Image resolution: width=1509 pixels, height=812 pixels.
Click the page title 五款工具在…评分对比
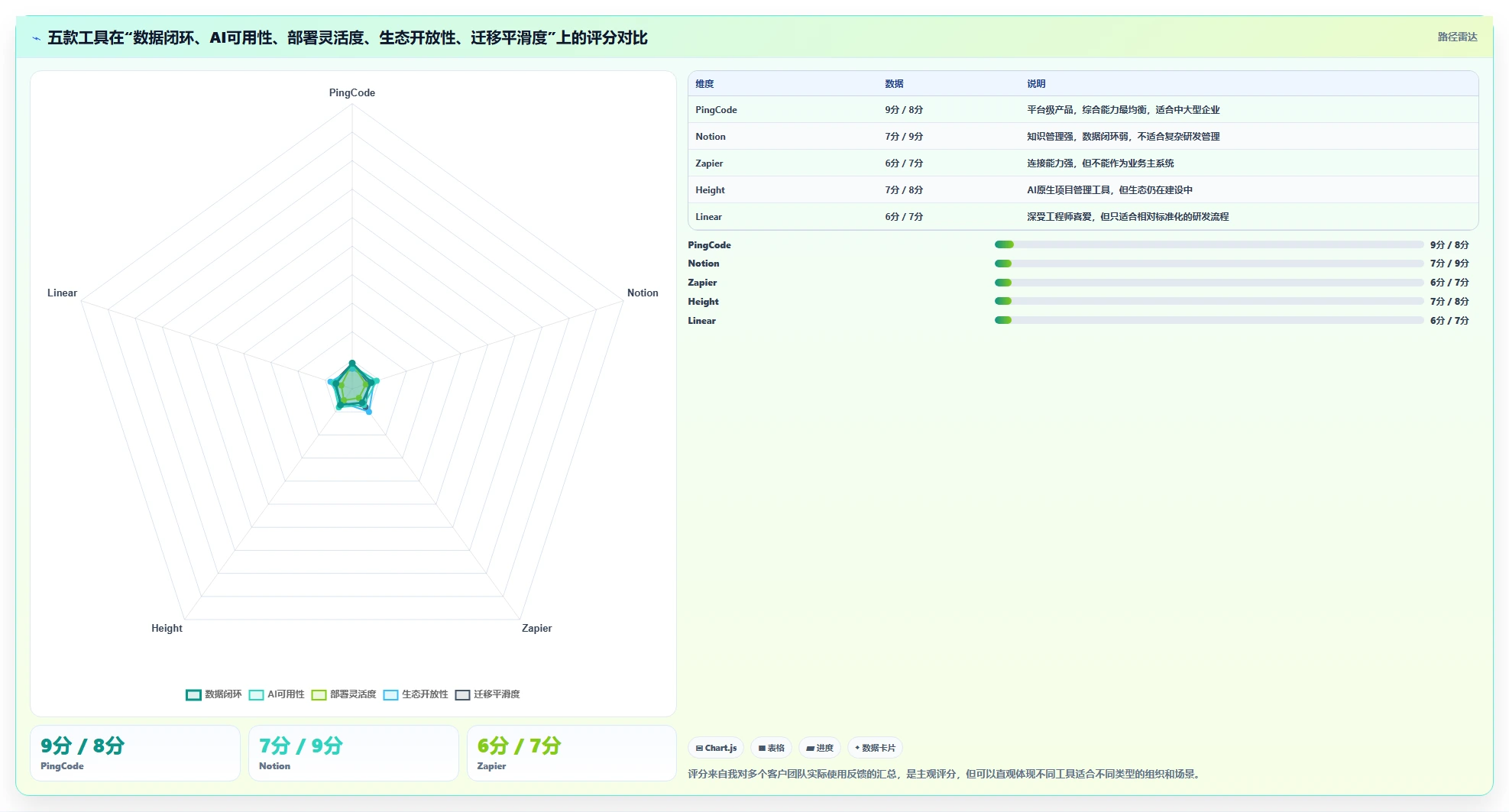348,37
